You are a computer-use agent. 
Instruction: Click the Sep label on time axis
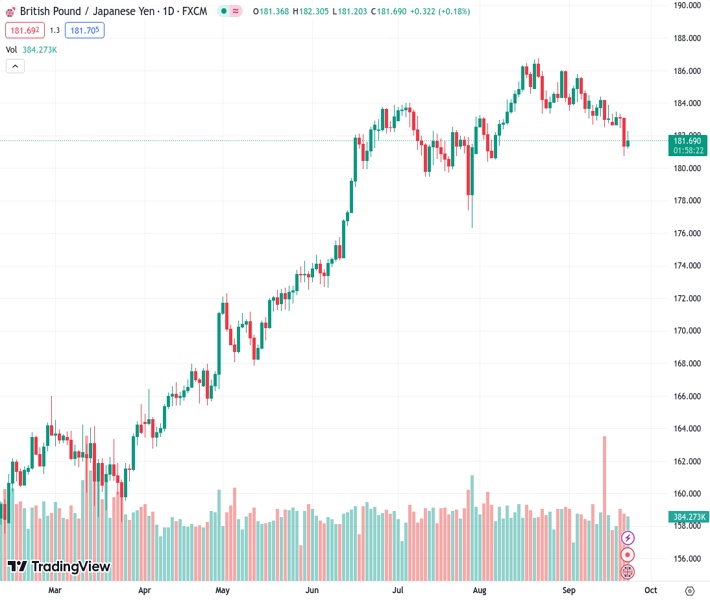click(568, 591)
